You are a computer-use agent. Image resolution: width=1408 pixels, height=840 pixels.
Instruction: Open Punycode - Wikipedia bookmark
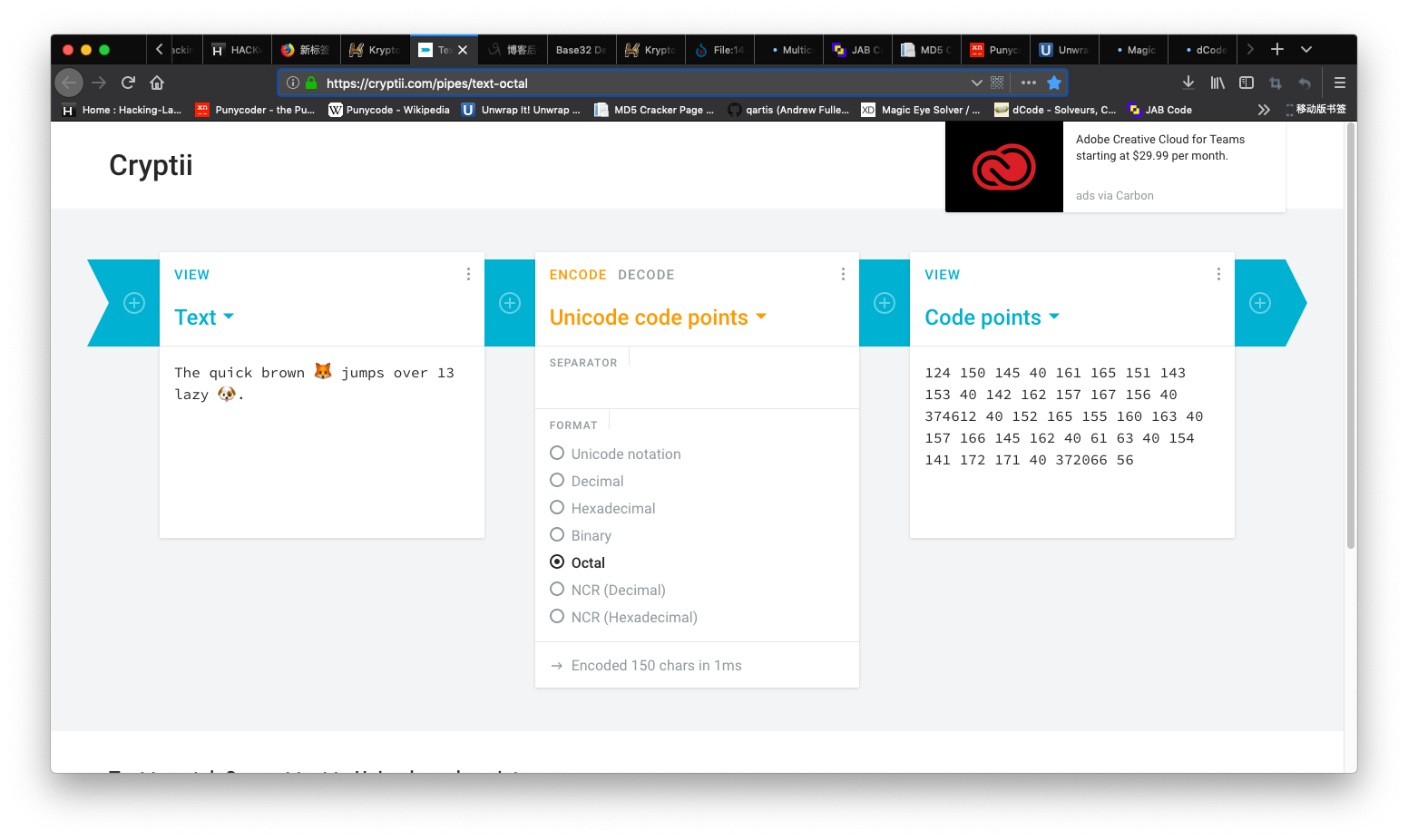click(x=388, y=110)
